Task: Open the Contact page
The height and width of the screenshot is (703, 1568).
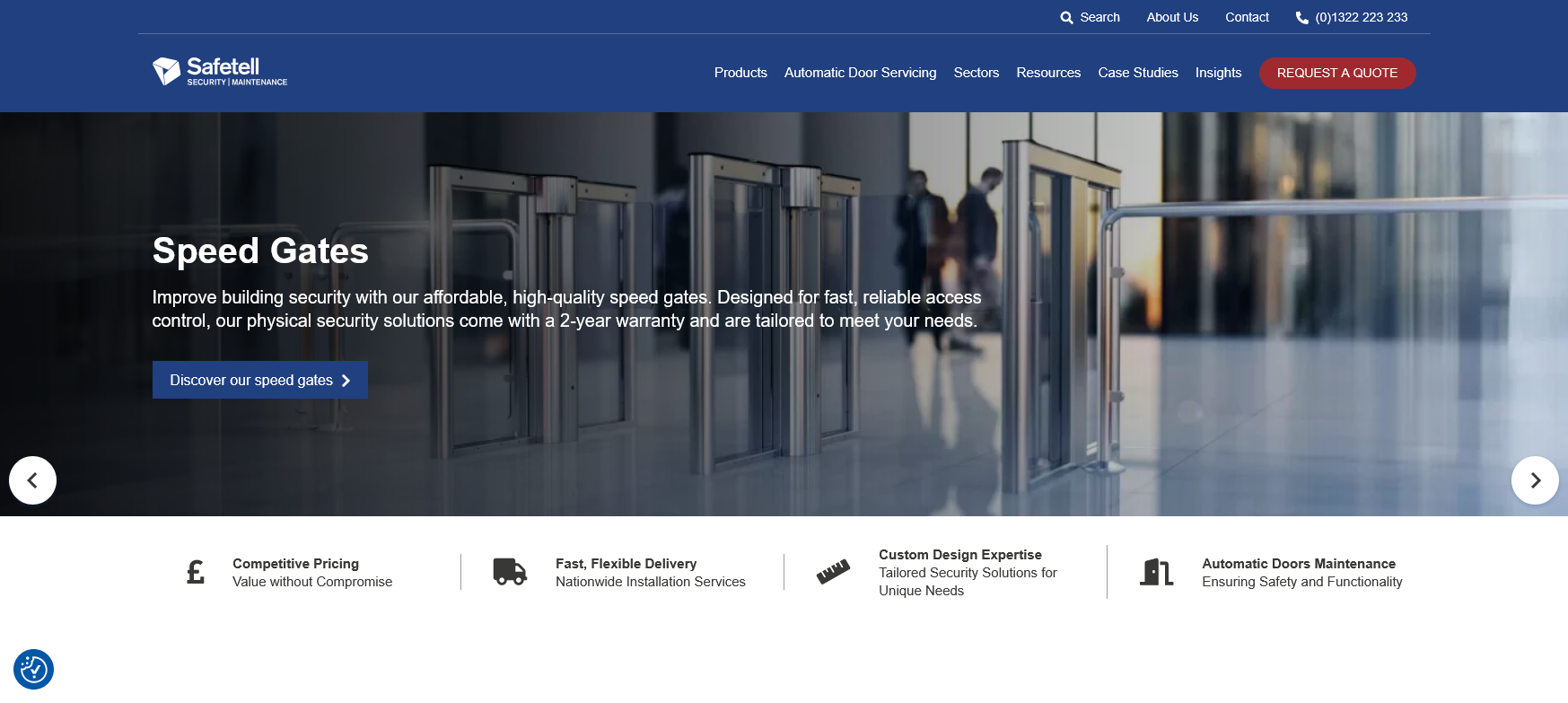Action: 1247,17
